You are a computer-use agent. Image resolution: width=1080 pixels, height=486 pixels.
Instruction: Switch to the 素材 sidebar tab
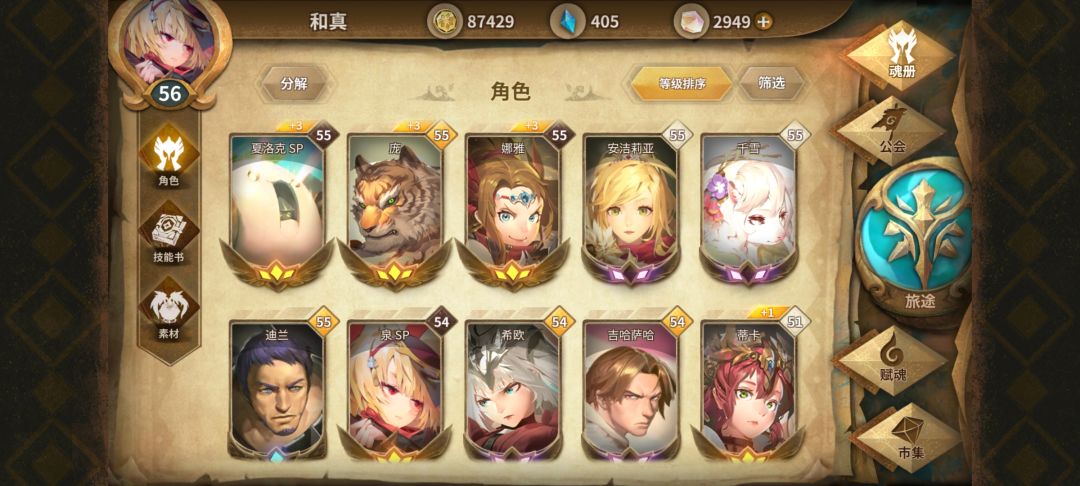[168, 311]
